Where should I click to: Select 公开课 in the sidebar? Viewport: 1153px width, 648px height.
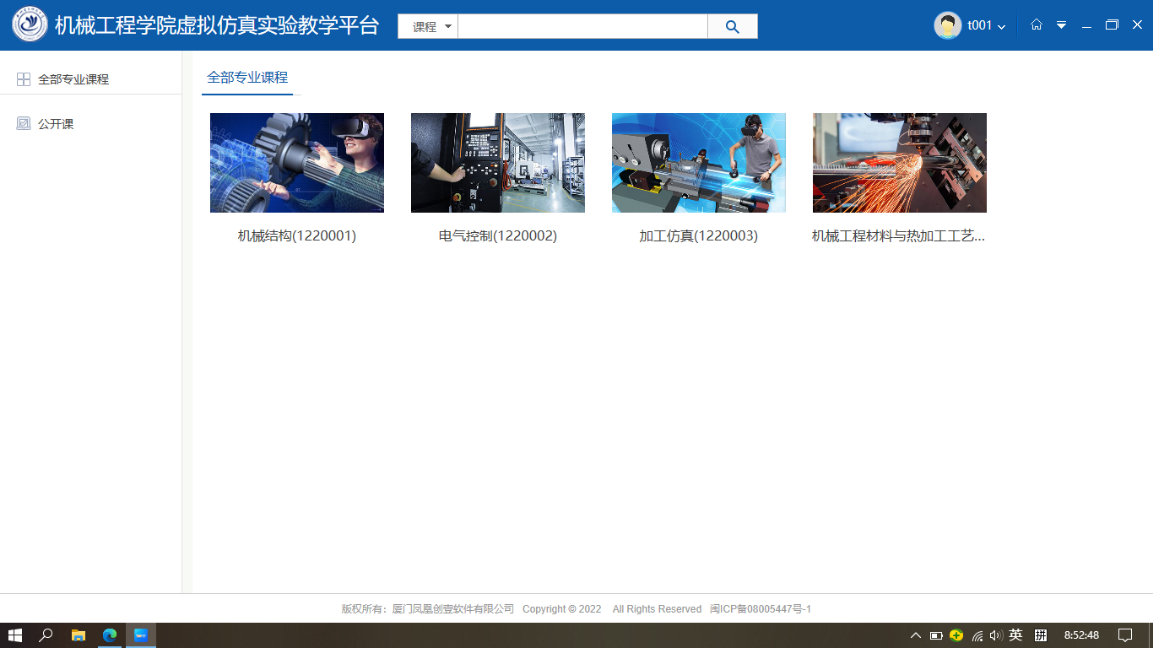(90, 124)
